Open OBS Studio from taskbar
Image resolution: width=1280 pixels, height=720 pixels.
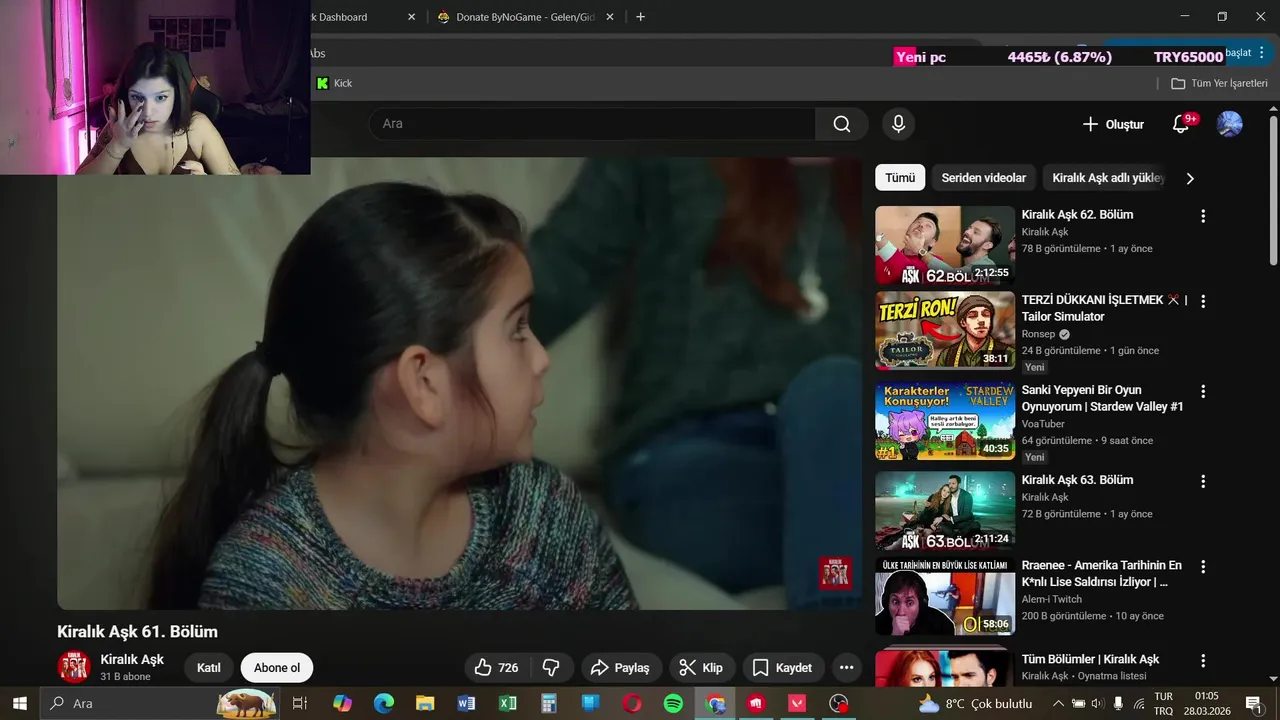[839, 703]
